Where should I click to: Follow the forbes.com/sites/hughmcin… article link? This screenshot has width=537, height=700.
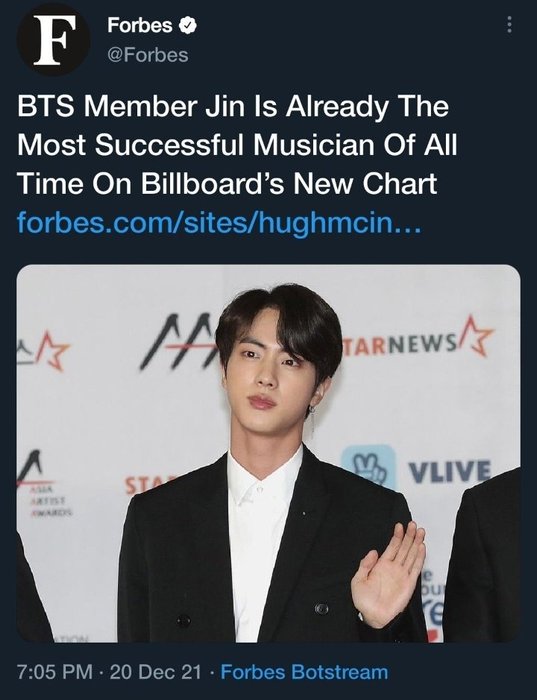coord(219,223)
